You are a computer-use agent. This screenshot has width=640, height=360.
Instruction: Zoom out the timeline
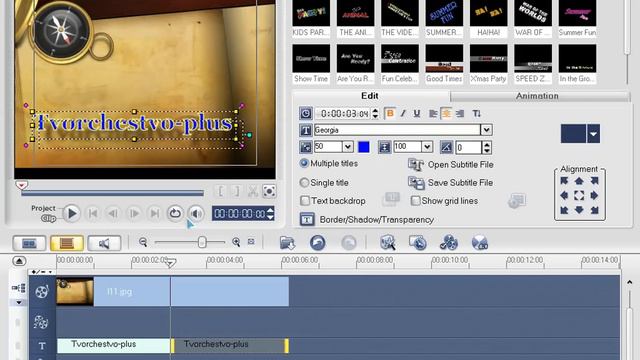tap(143, 242)
